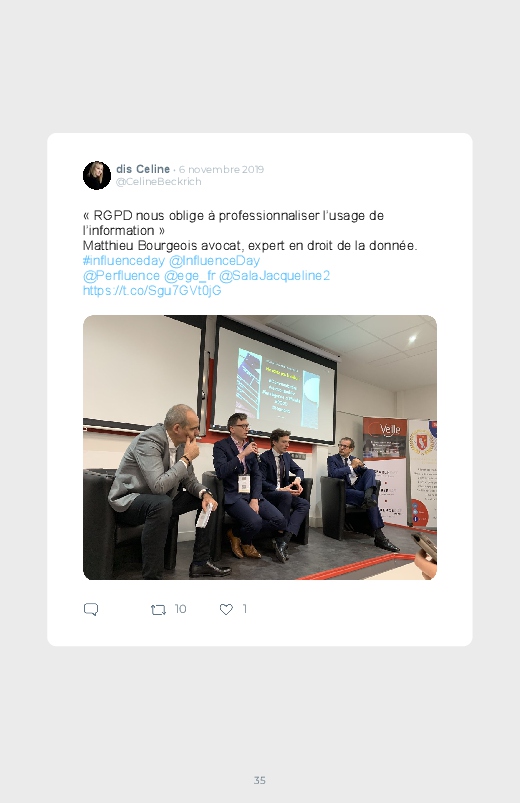Follow the https://t.co/Sgu7GVt0jG link

(152, 290)
